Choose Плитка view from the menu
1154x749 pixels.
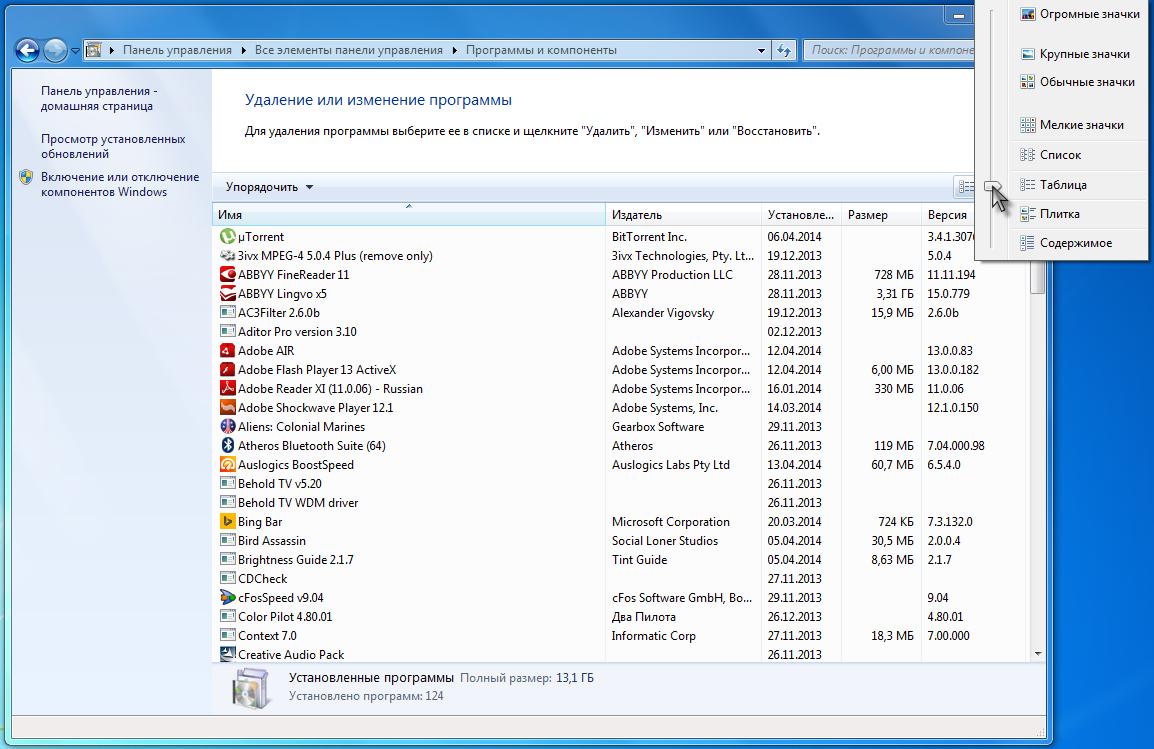click(1059, 214)
